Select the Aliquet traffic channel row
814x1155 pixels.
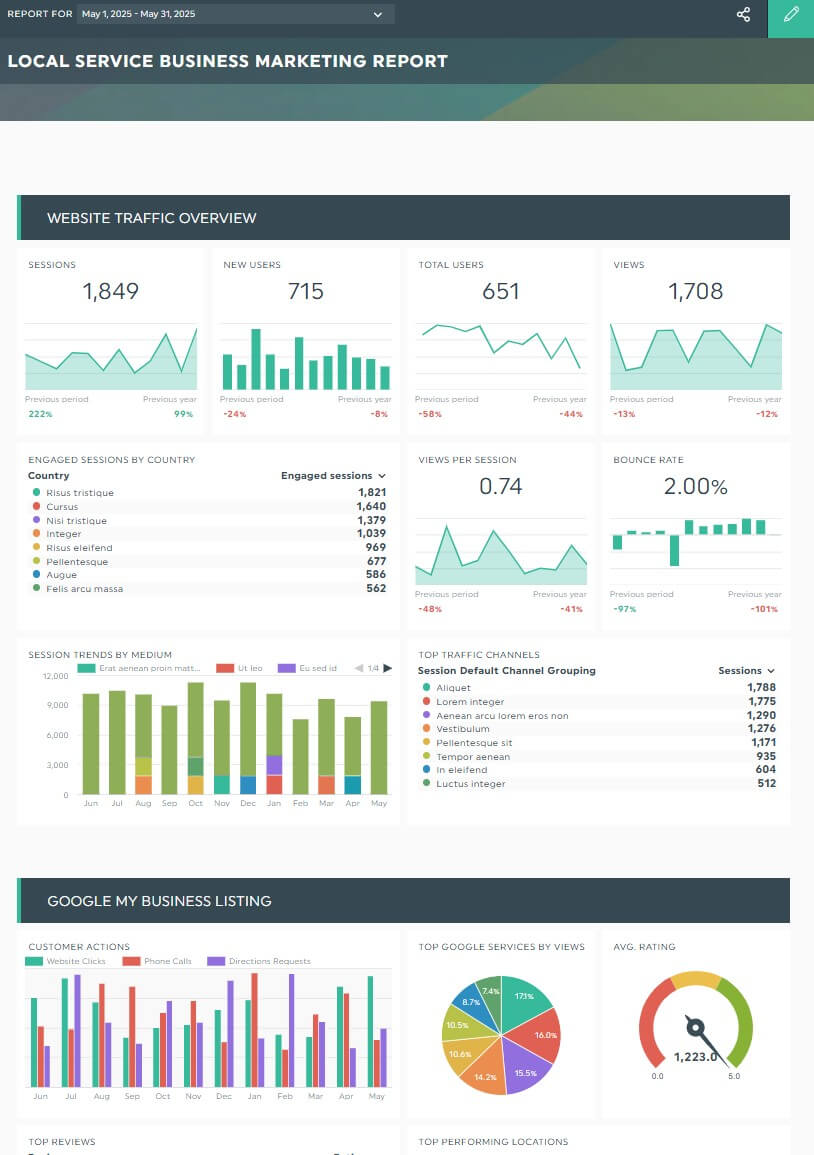pyautogui.click(x=453, y=688)
